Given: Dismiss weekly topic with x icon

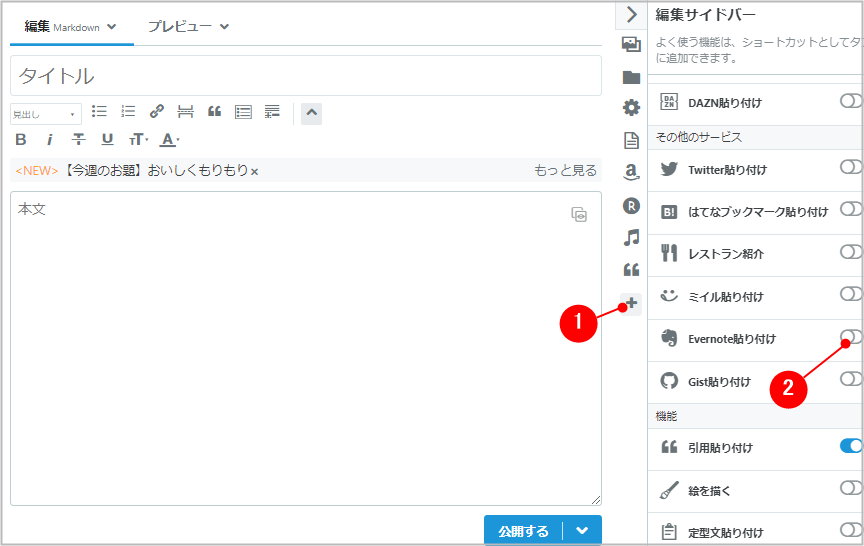Looking at the screenshot, I should point(254,171).
